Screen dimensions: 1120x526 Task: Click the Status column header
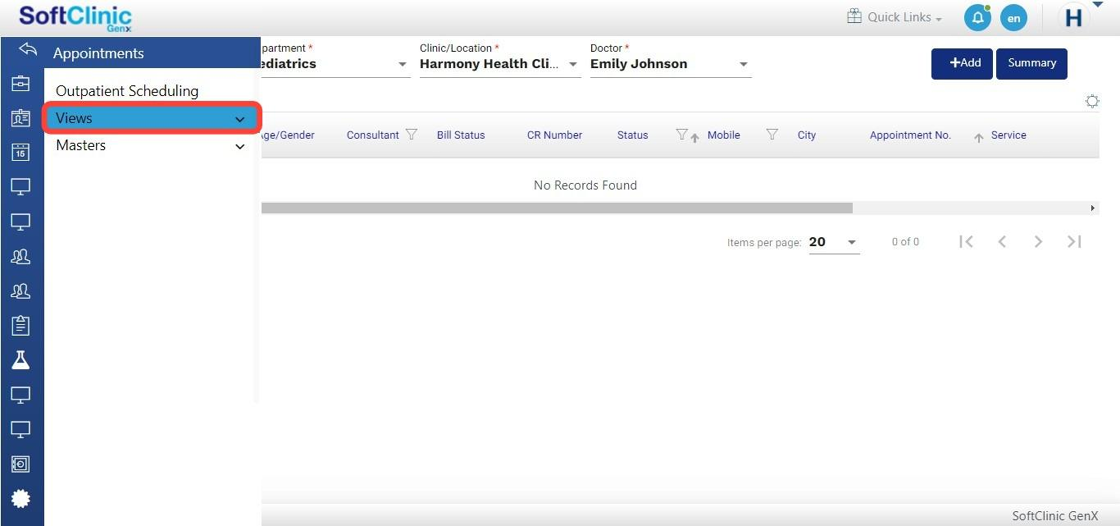632,135
